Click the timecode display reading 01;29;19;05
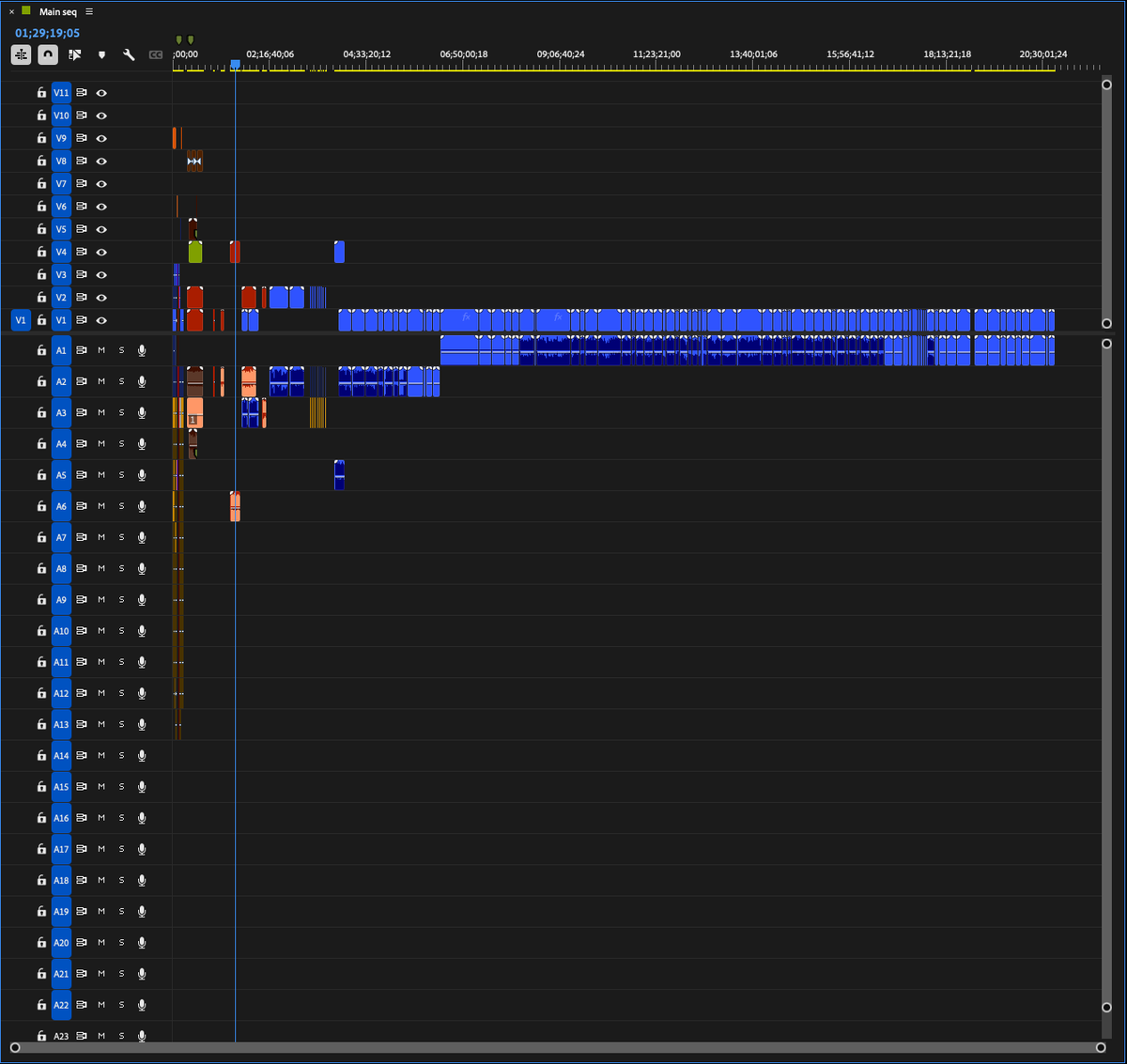The width and height of the screenshot is (1127, 1064). coord(45,32)
